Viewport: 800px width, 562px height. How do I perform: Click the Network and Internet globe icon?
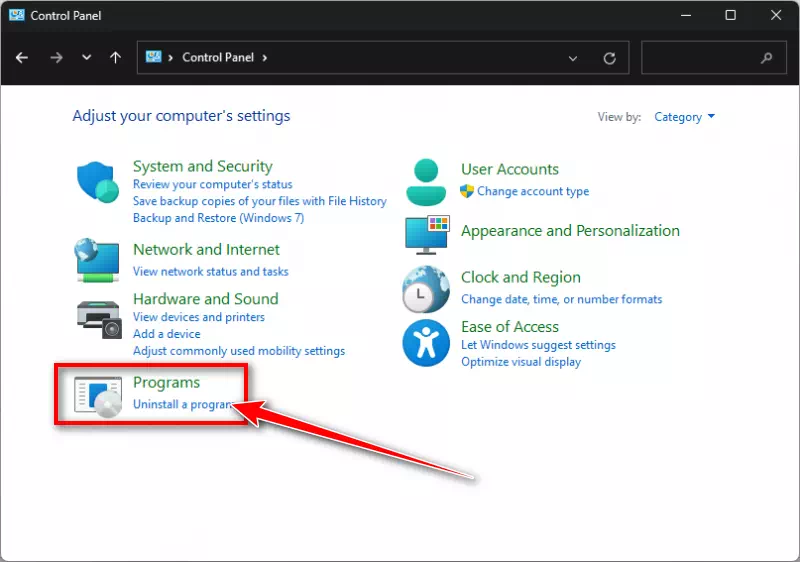(x=97, y=260)
